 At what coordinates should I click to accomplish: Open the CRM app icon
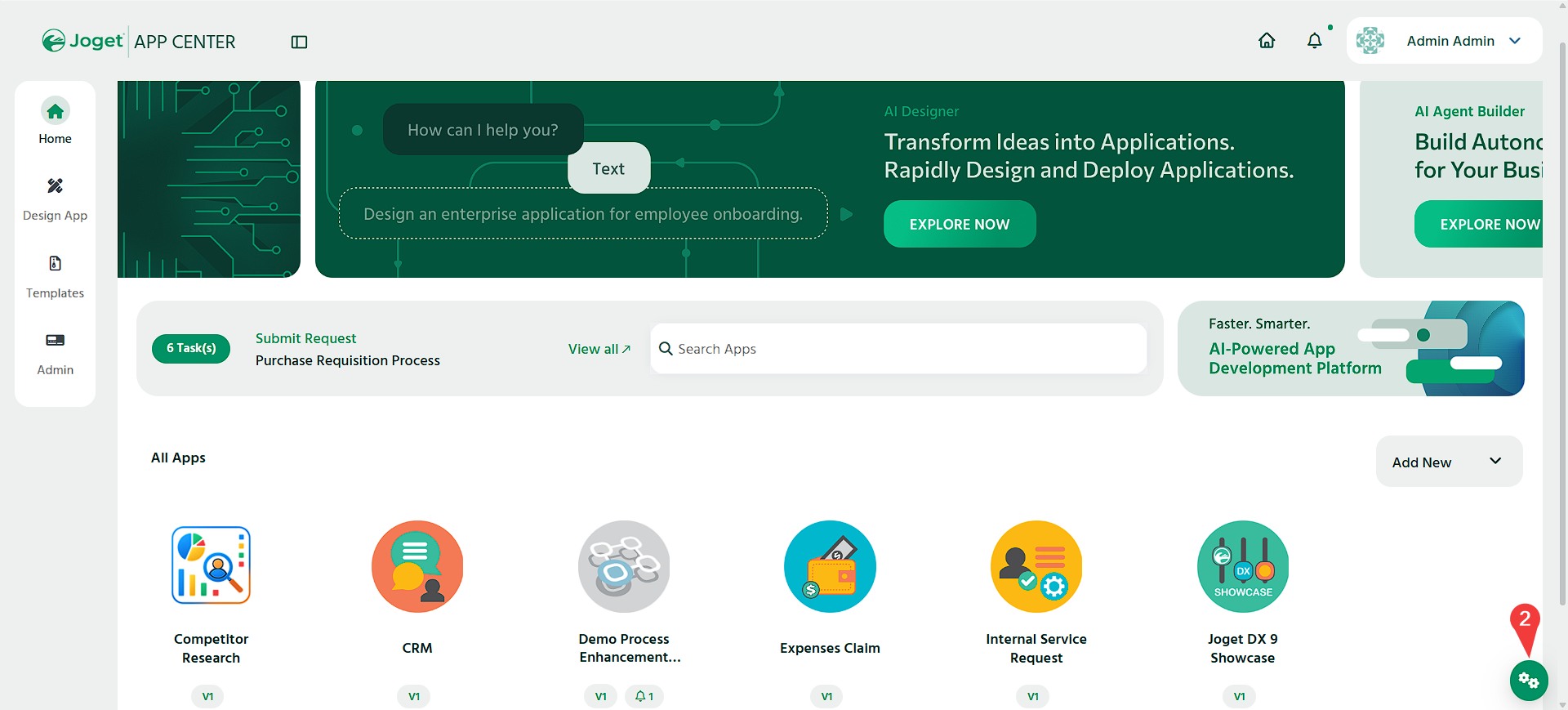(x=417, y=566)
